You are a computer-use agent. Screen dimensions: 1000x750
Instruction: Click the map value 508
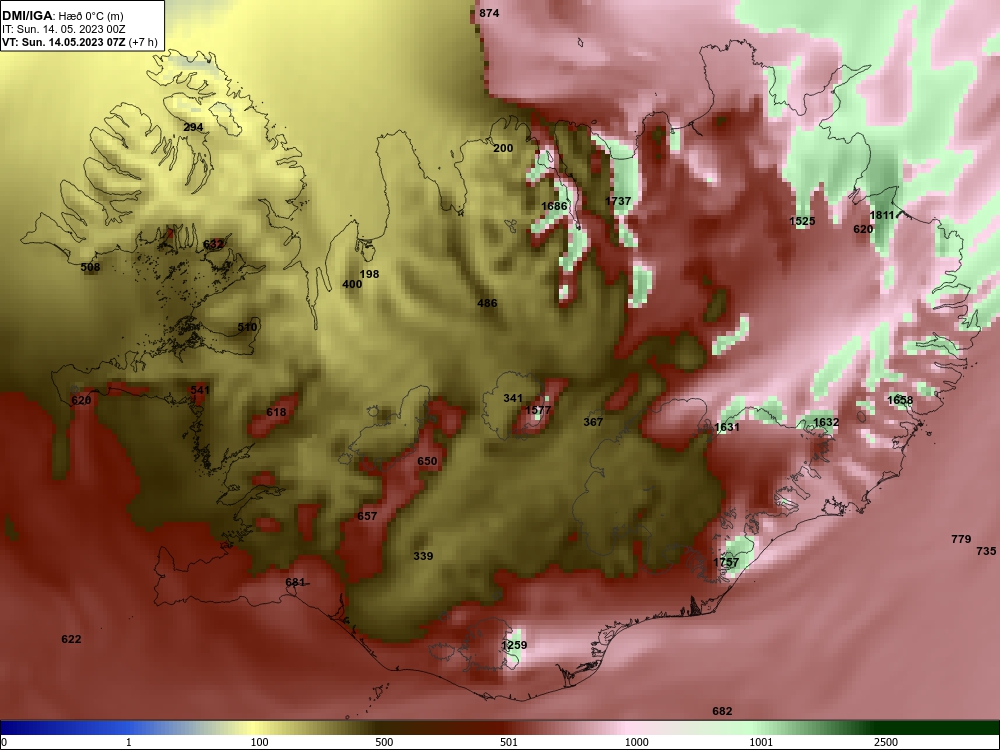[91, 267]
